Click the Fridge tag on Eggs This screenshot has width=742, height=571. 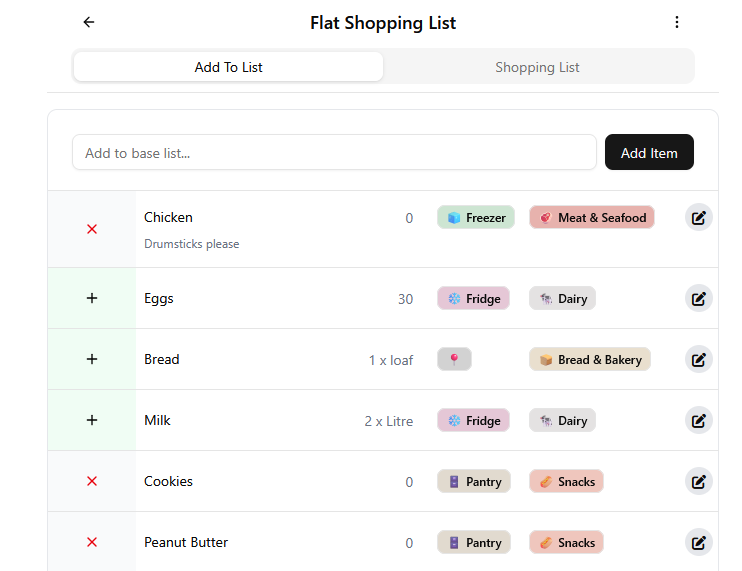point(473,299)
